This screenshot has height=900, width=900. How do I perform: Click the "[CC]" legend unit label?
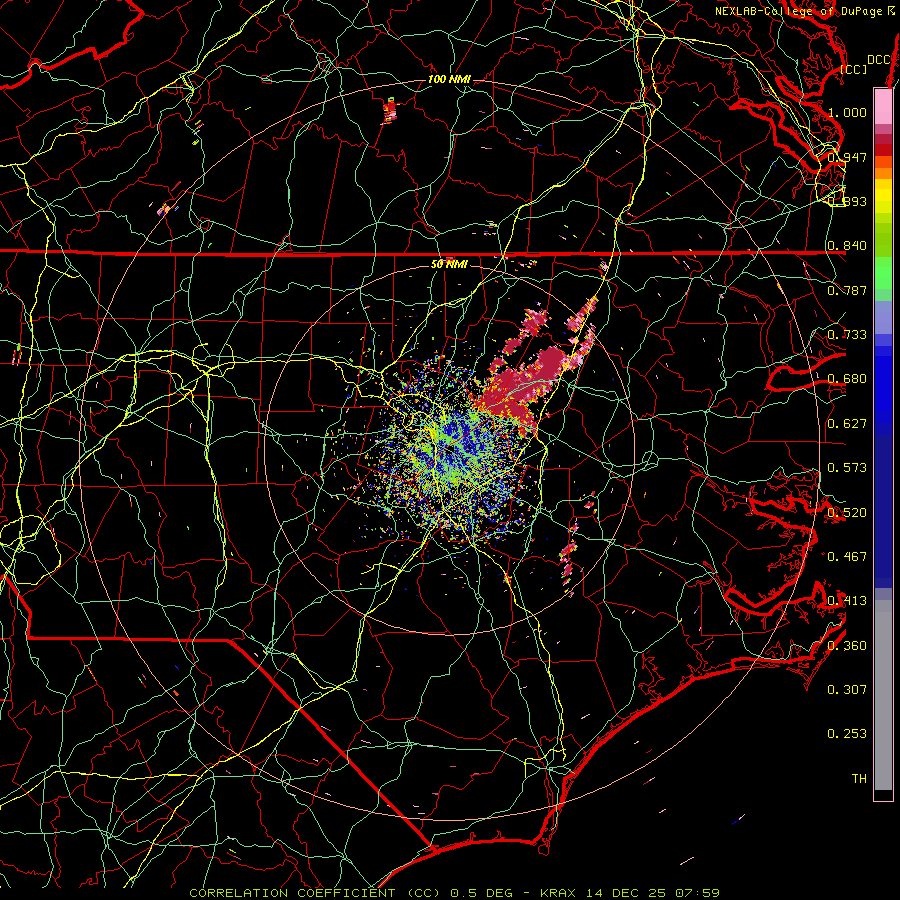(854, 69)
